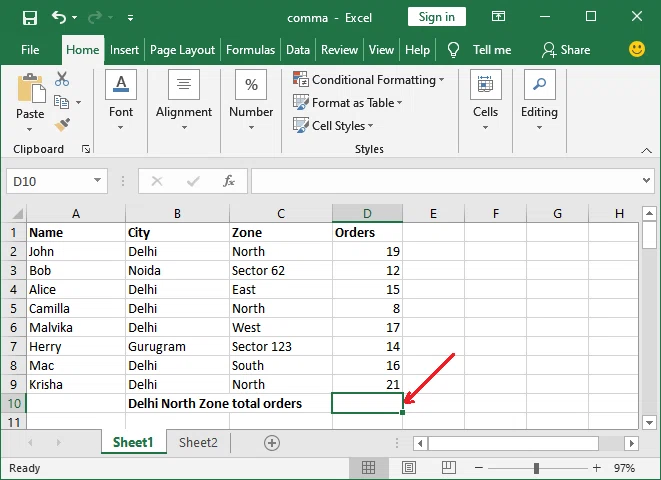Click the previous sheet navigation arrow
The image size is (661, 480).
[30, 442]
